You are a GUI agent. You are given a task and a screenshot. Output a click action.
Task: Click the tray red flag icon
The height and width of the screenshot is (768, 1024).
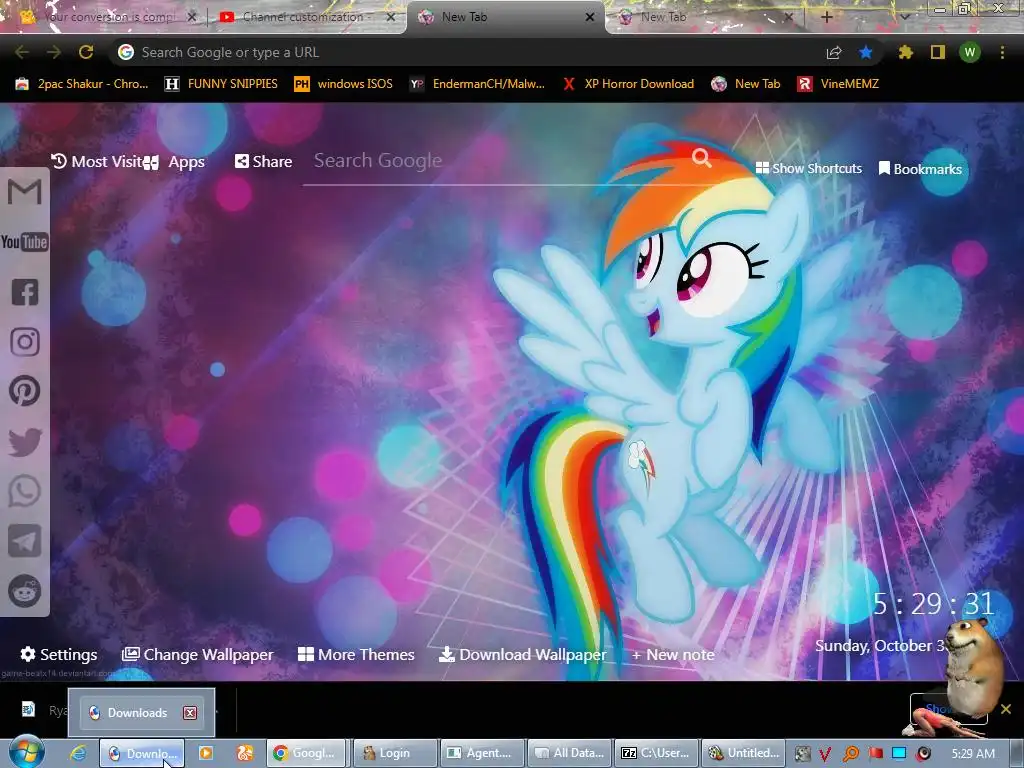click(x=876, y=754)
